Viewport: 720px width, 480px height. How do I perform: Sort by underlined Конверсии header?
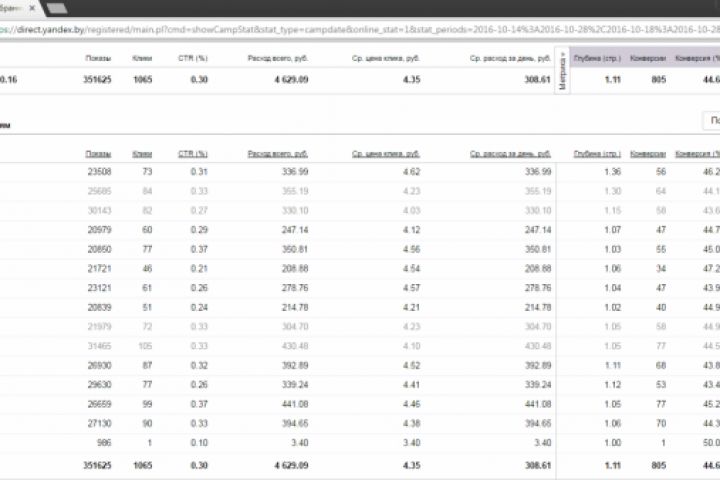(648, 154)
